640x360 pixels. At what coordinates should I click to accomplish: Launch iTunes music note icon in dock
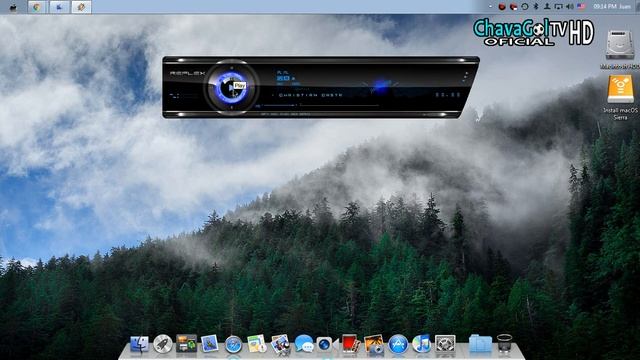(421, 344)
